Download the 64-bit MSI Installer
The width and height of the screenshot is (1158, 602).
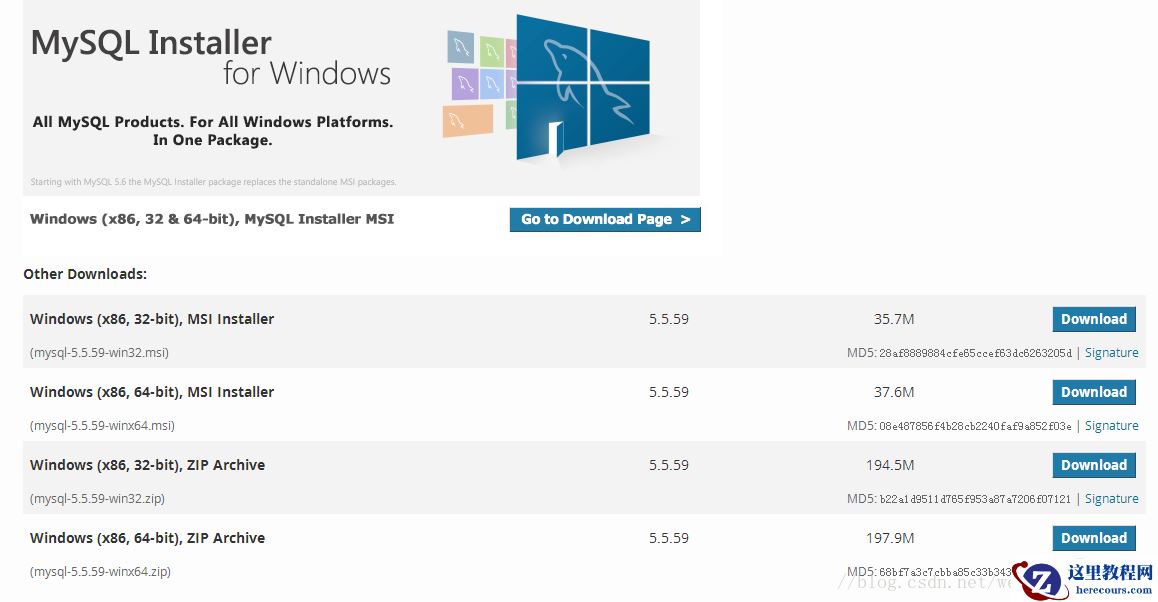[x=1093, y=392]
